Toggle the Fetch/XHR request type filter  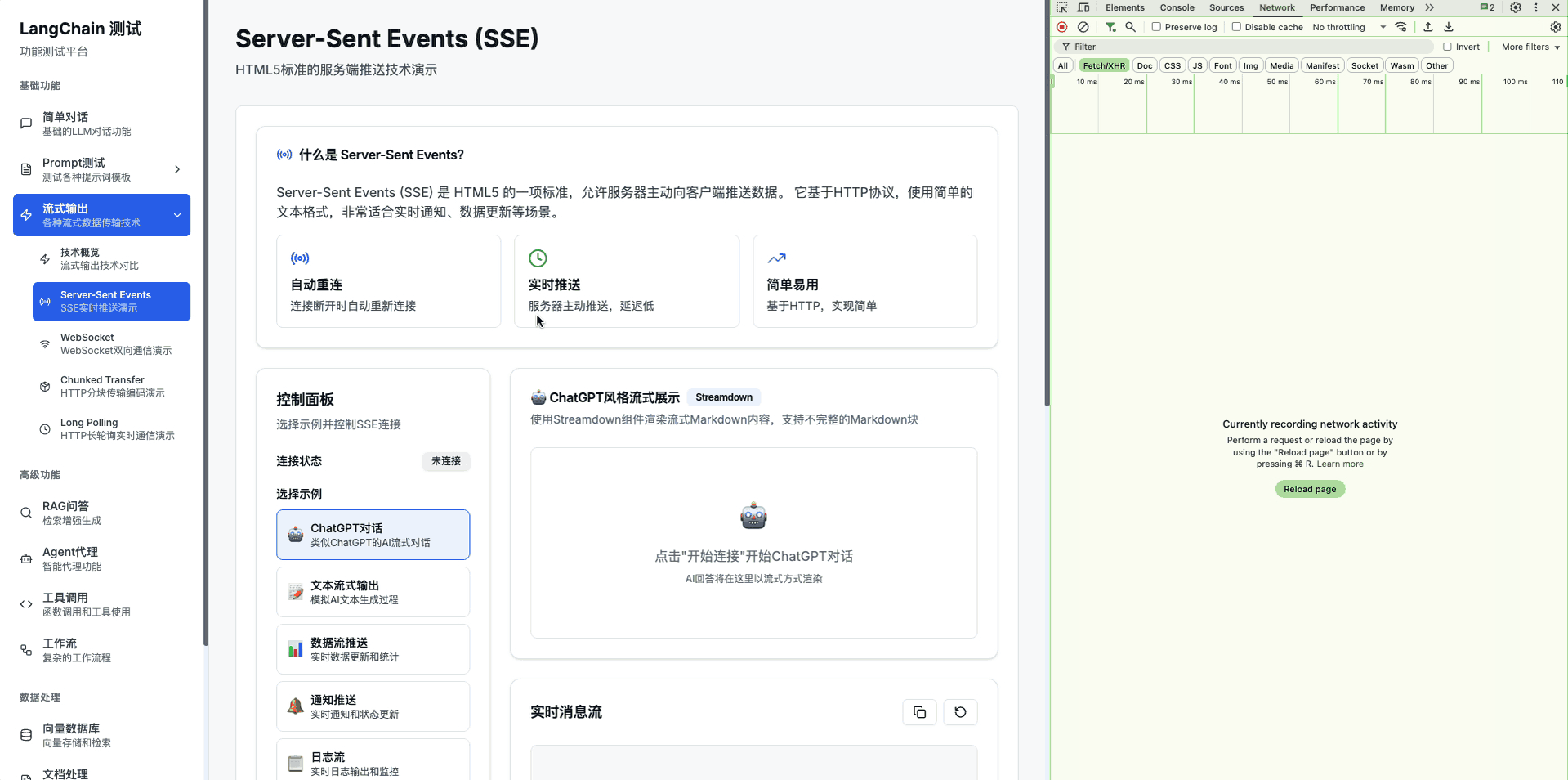[x=1104, y=65]
